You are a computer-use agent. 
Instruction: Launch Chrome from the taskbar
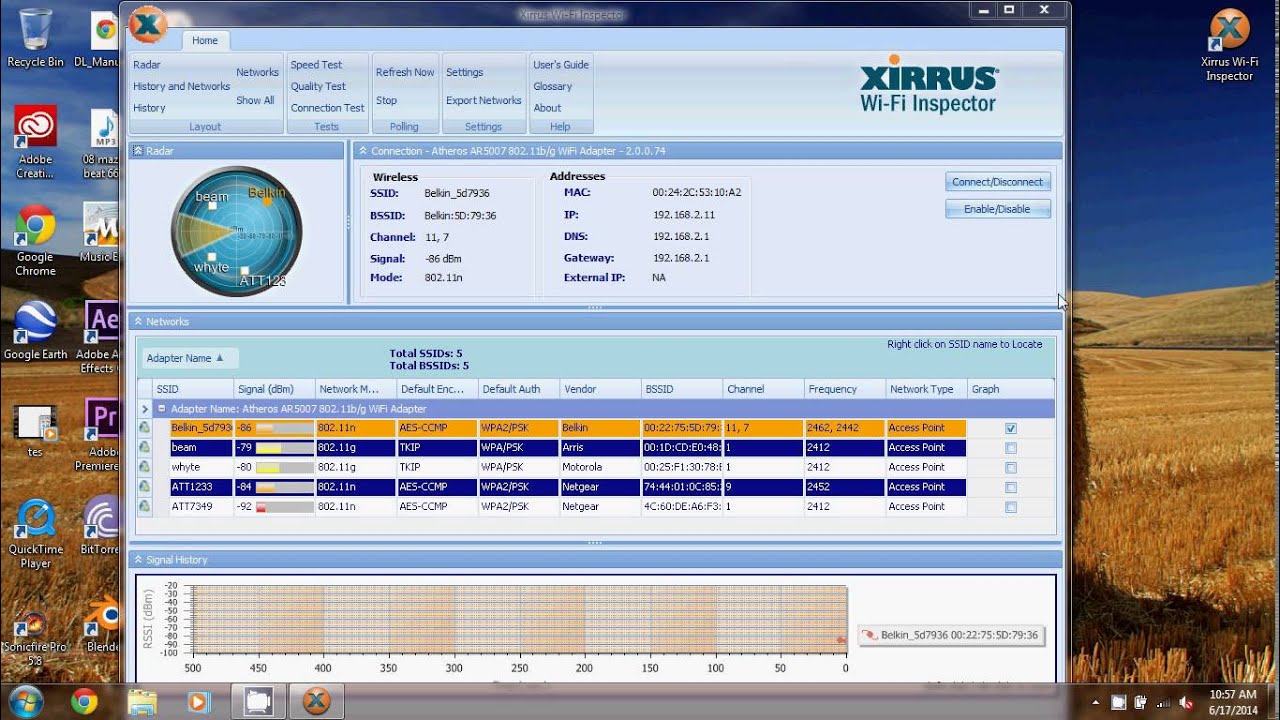click(84, 701)
